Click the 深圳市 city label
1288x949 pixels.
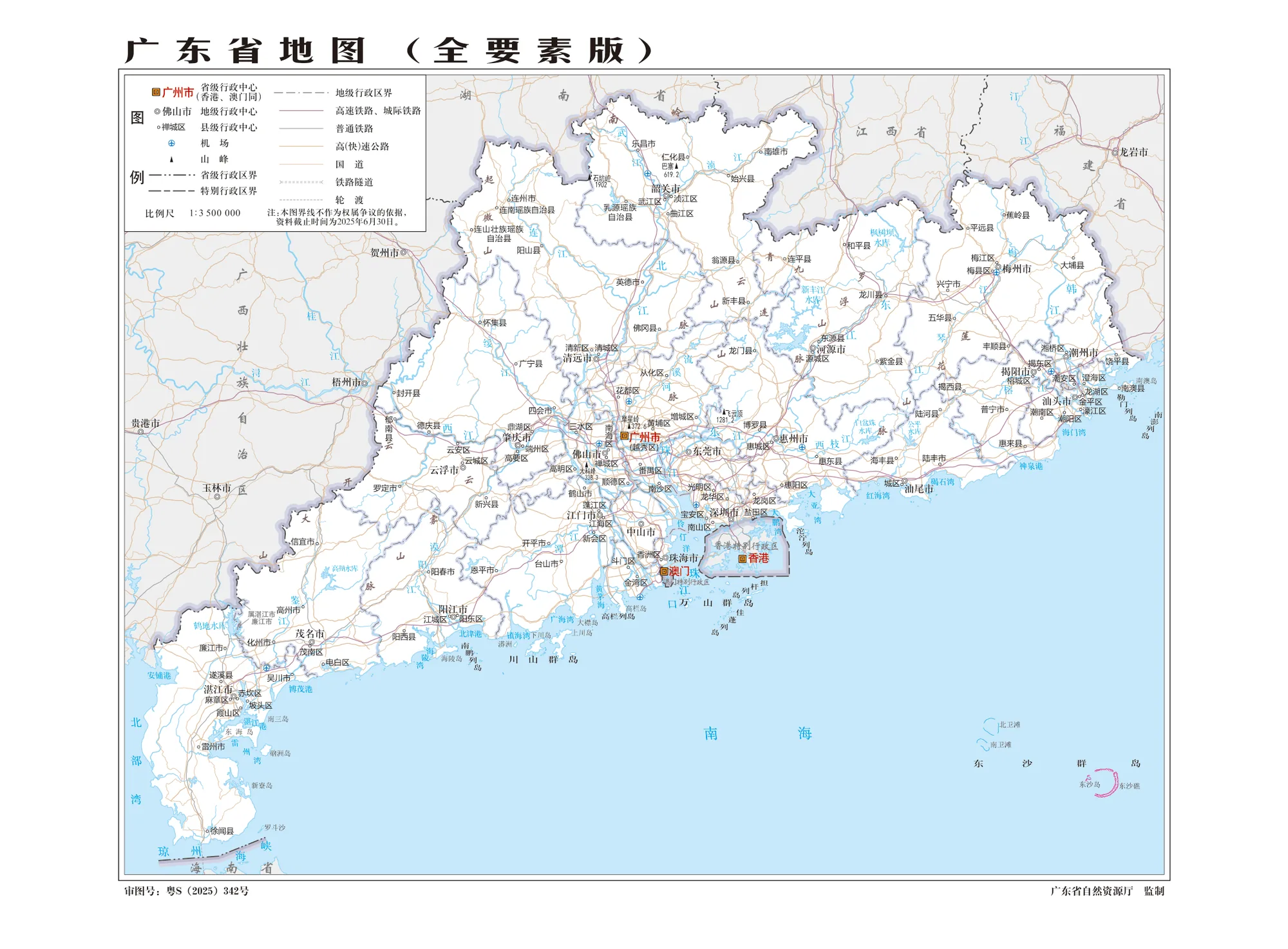pyautogui.click(x=724, y=513)
